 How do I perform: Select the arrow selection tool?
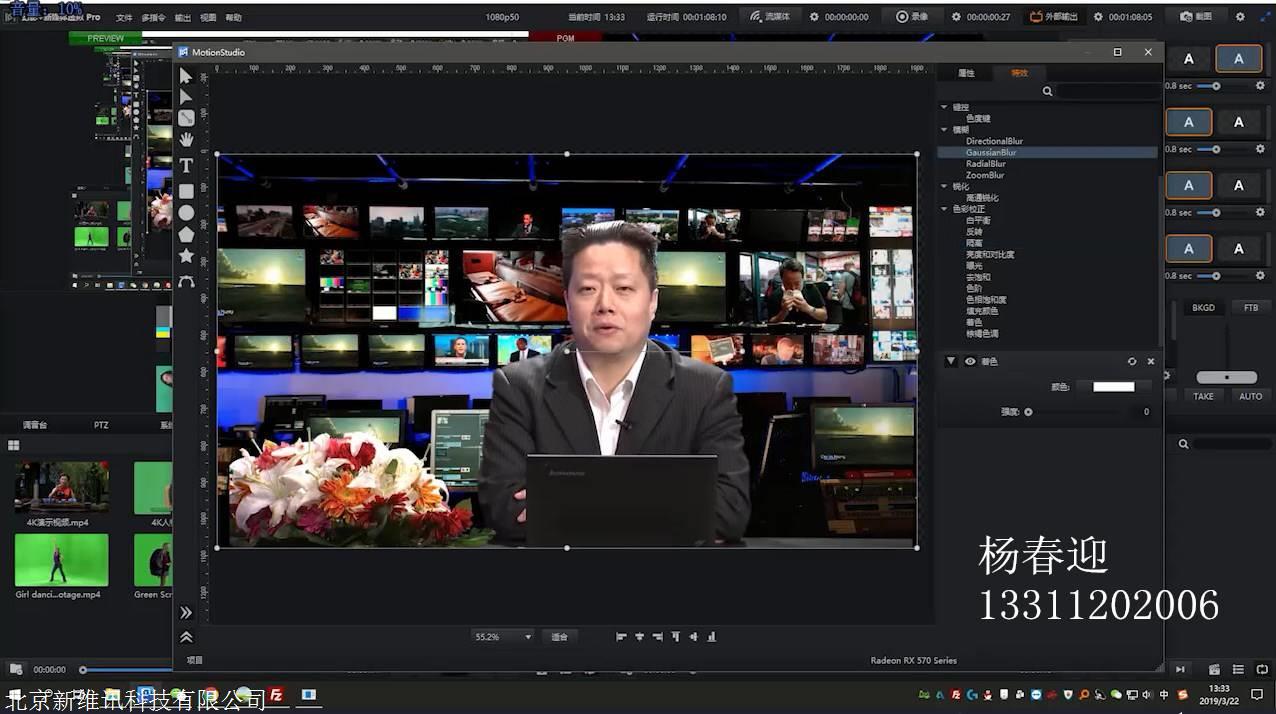[186, 76]
